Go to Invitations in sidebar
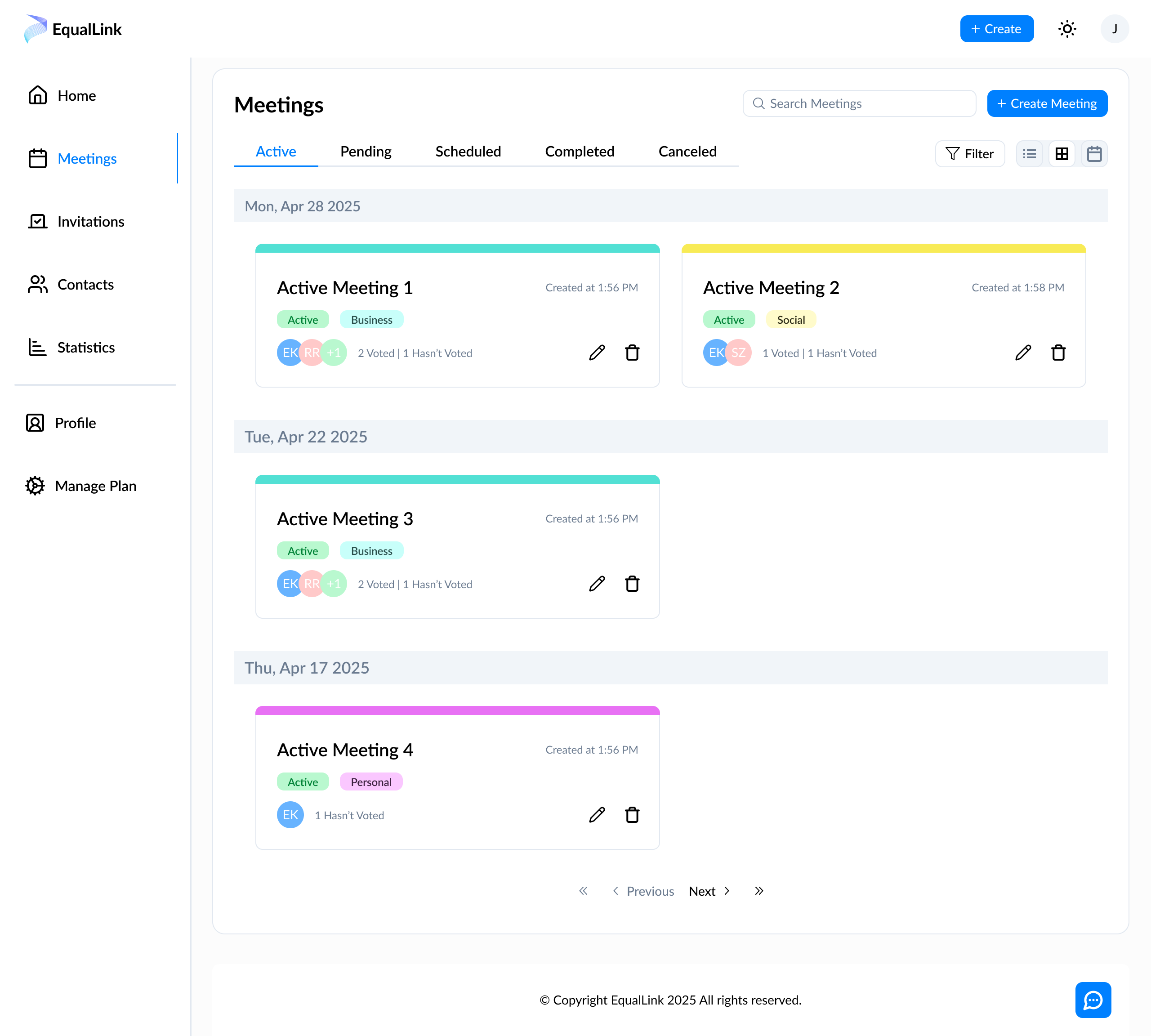This screenshot has width=1151, height=1036. click(90, 221)
